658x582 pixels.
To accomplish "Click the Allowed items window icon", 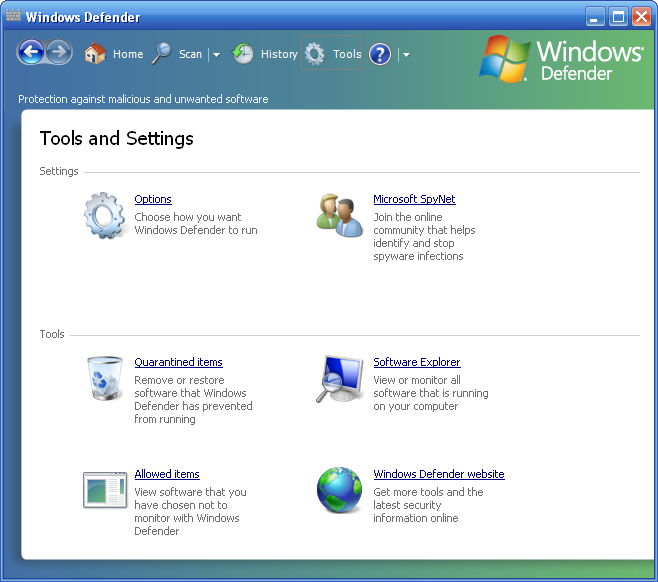I will click(x=105, y=490).
